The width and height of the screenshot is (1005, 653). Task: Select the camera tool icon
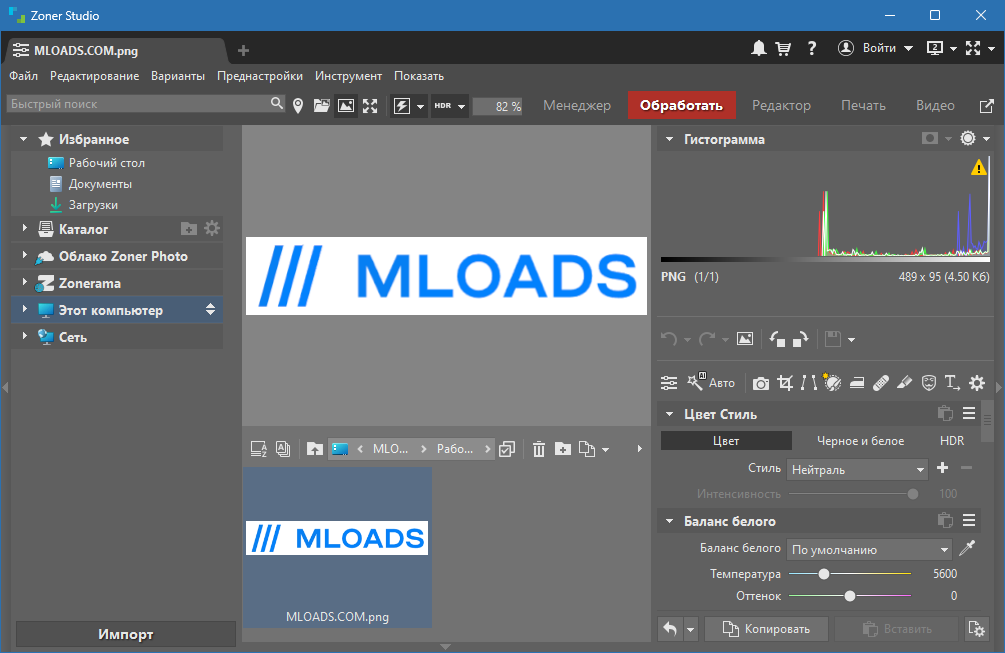point(761,383)
